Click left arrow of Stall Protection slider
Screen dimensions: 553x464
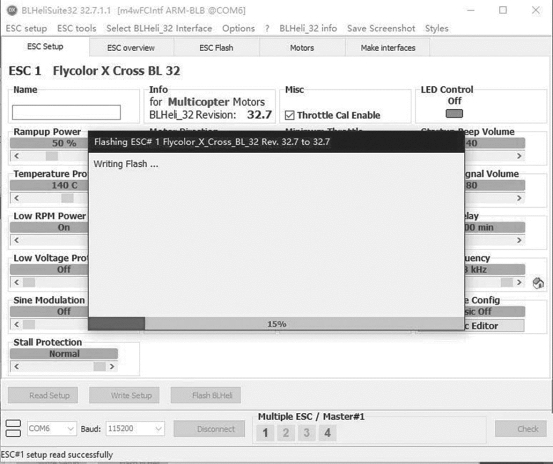click(17, 367)
